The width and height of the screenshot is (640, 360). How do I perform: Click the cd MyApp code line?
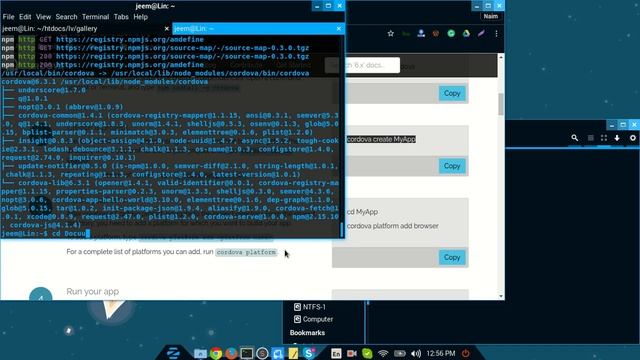[x=362, y=212]
